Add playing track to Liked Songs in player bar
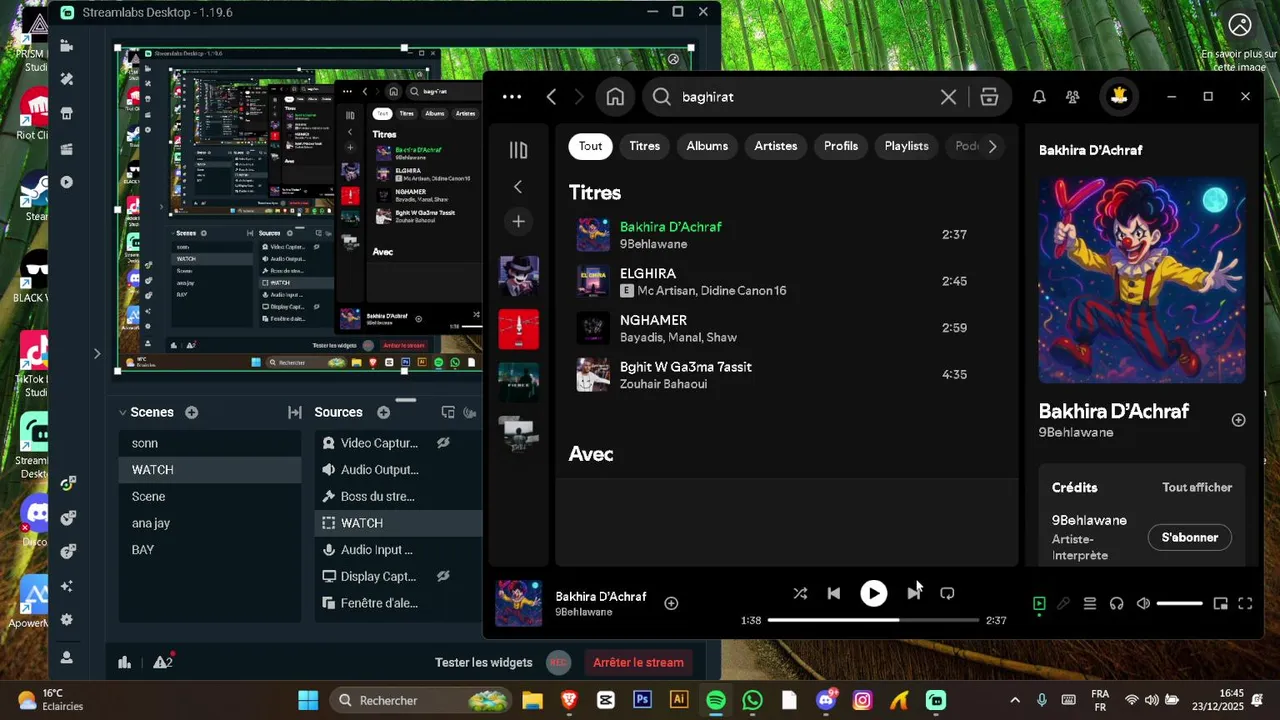 (671, 603)
